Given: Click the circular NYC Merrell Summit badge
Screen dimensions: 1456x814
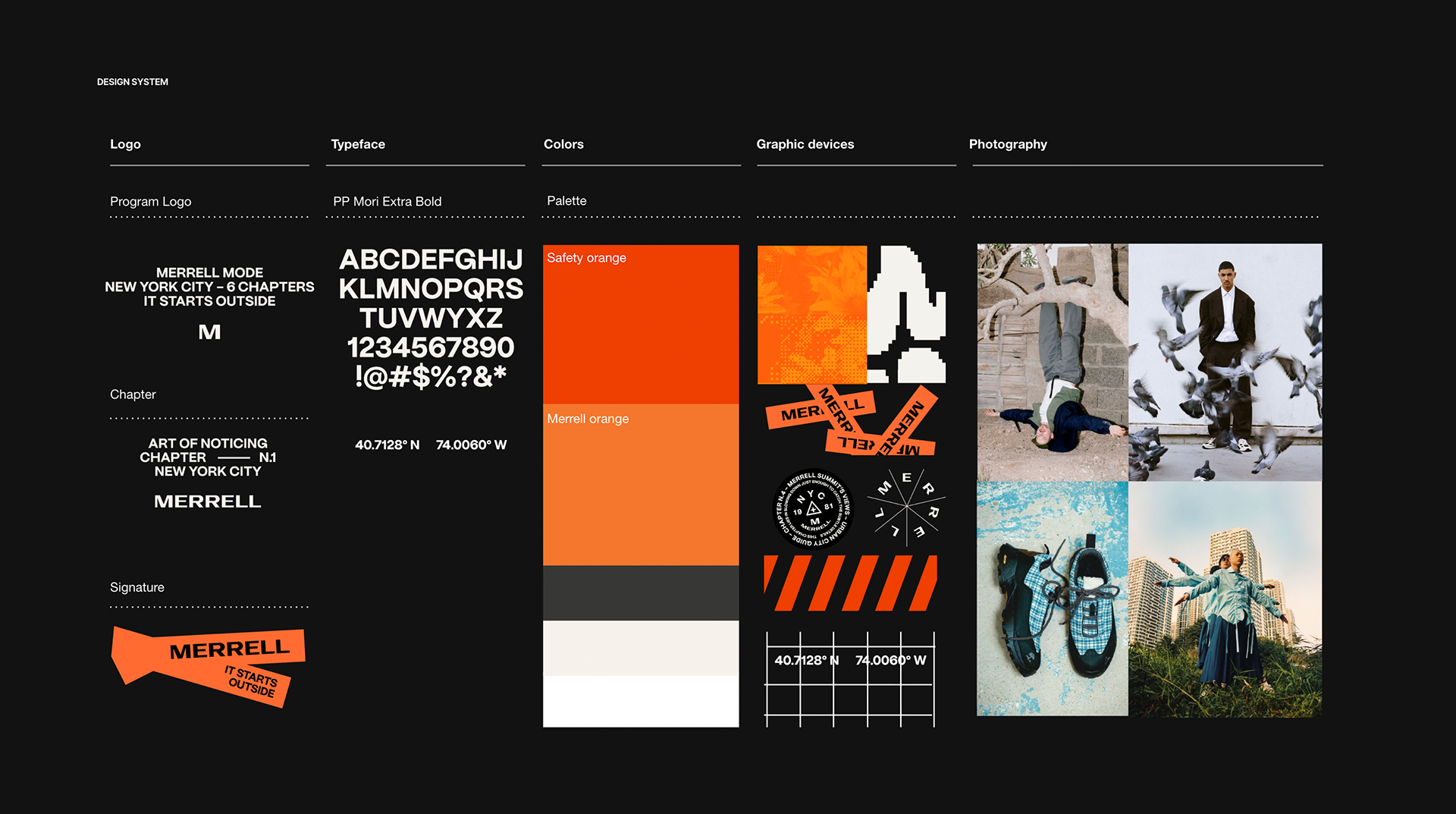Looking at the screenshot, I should click(813, 509).
